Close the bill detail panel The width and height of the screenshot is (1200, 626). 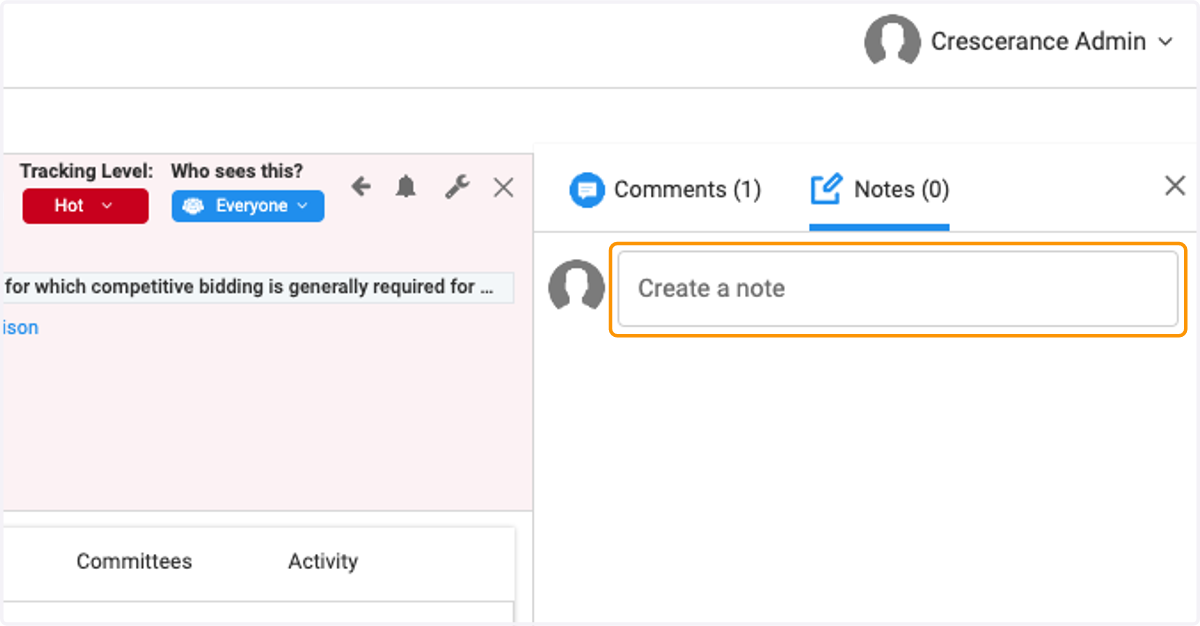point(504,187)
